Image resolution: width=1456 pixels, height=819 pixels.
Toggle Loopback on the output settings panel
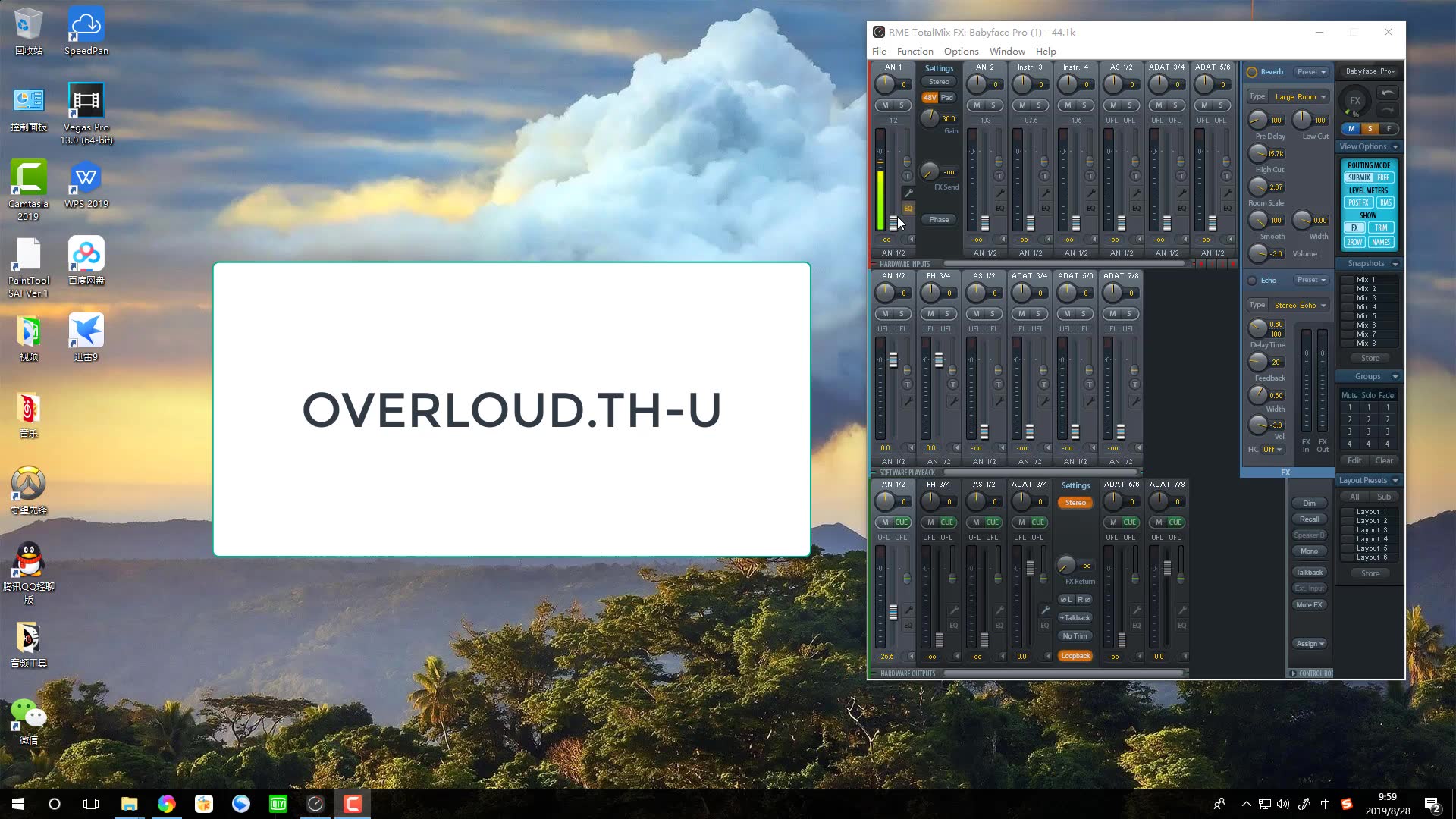pyautogui.click(x=1075, y=656)
